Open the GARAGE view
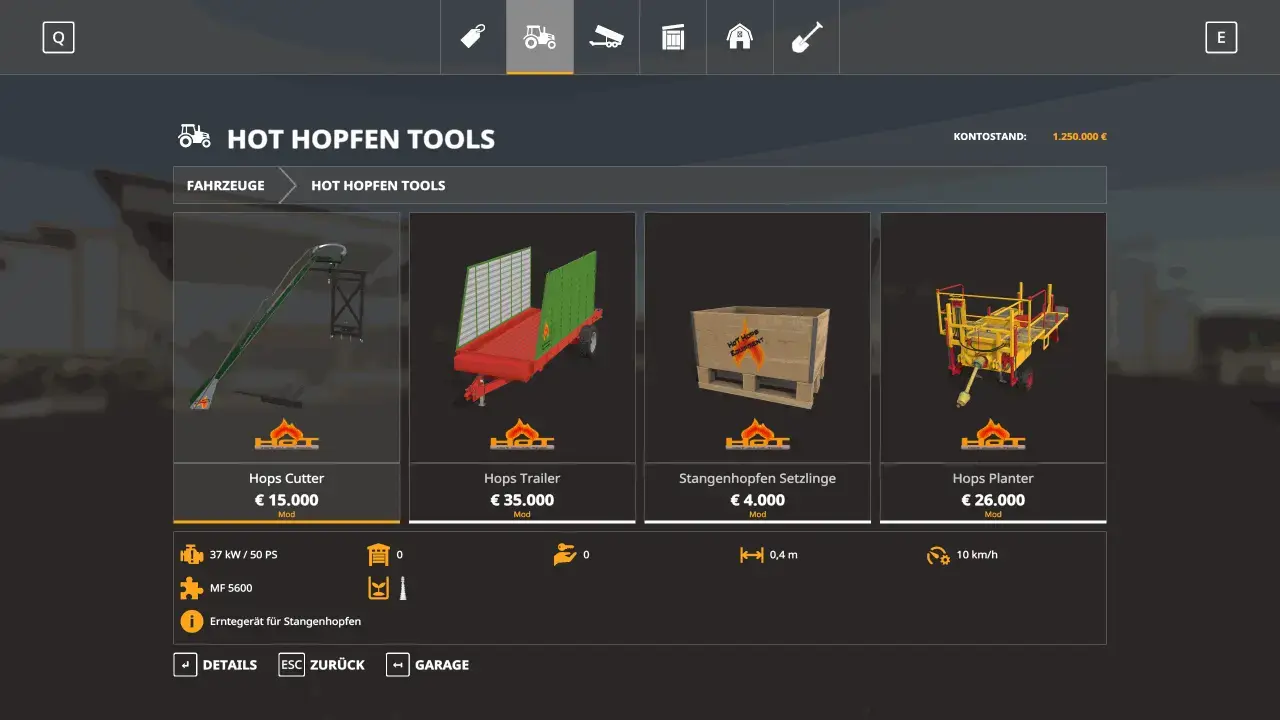 [x=427, y=664]
